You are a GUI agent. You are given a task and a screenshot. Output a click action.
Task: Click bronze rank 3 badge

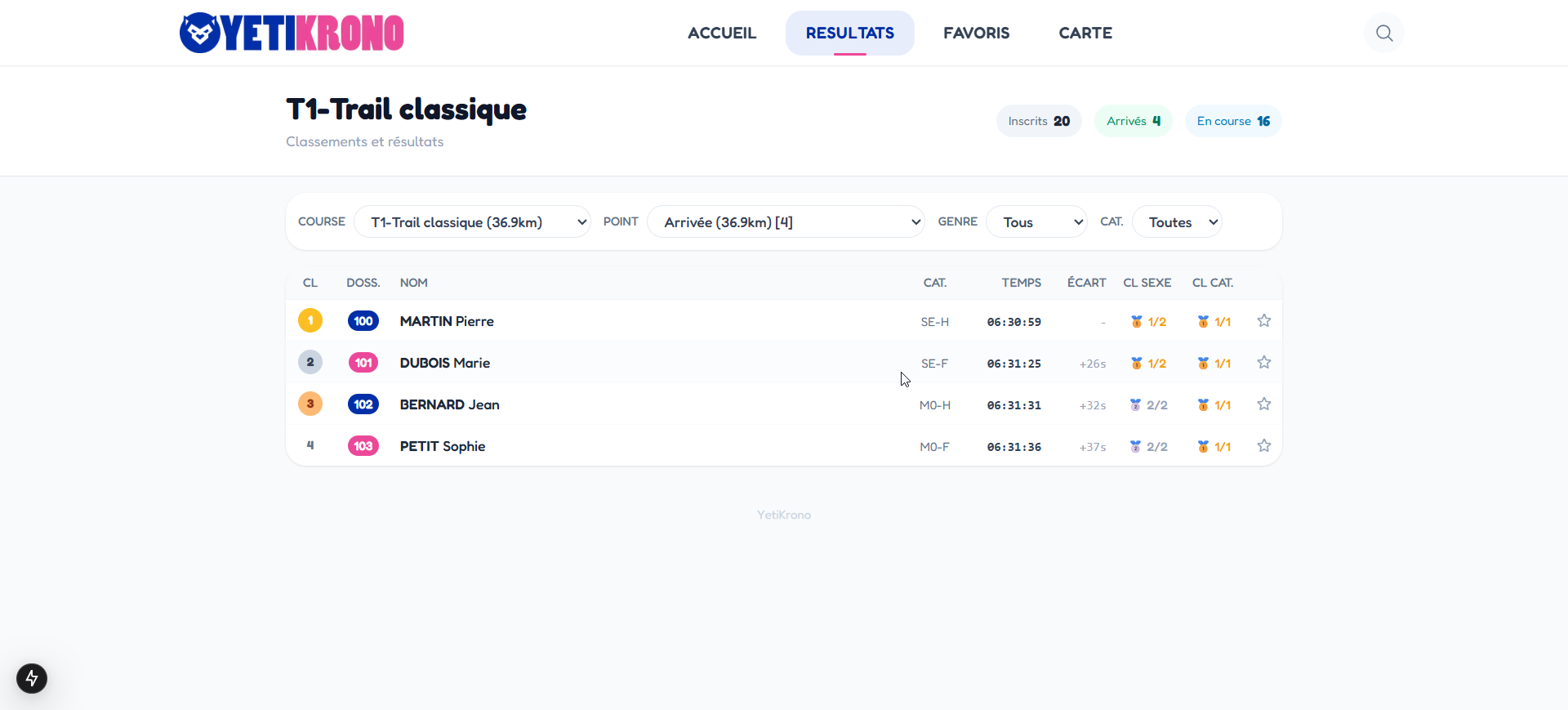click(x=310, y=404)
